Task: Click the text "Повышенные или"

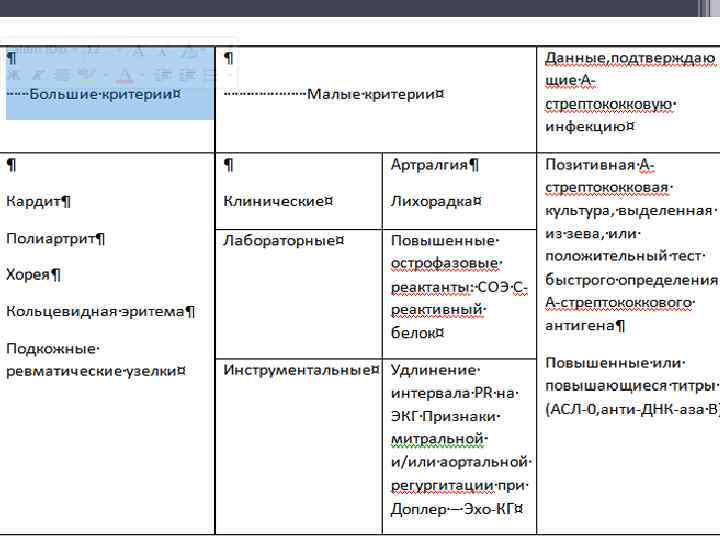Action: pos(613,363)
